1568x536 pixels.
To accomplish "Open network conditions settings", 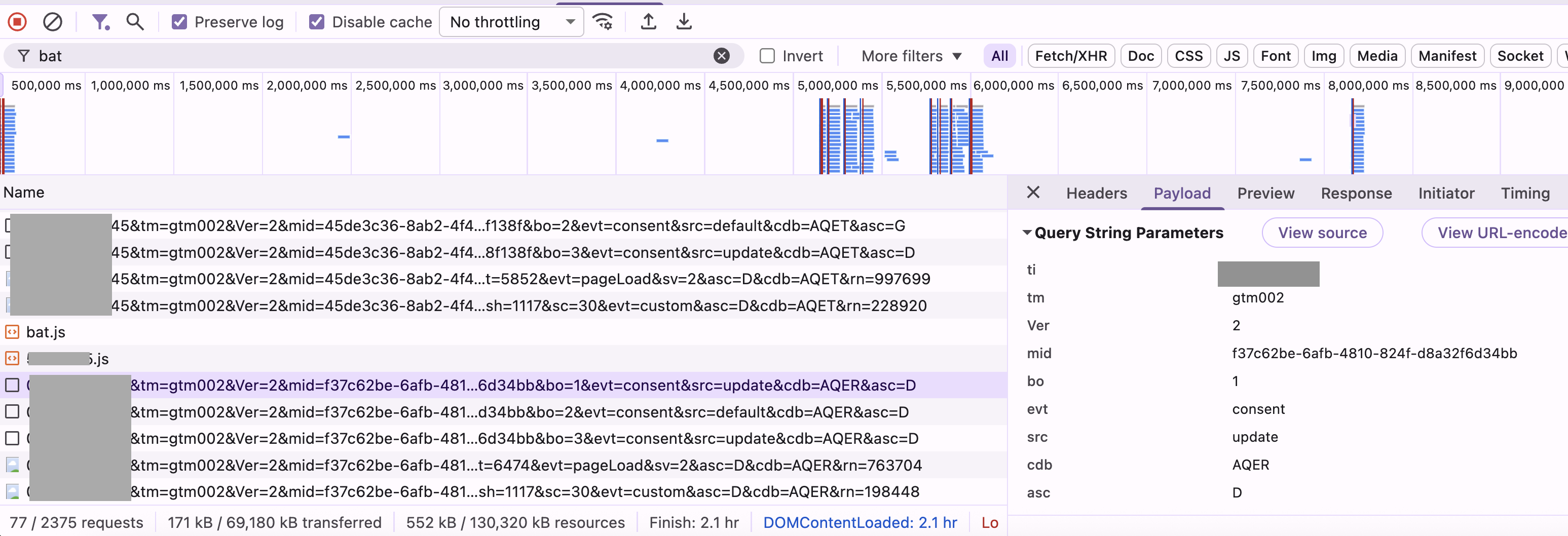I will pos(602,21).
